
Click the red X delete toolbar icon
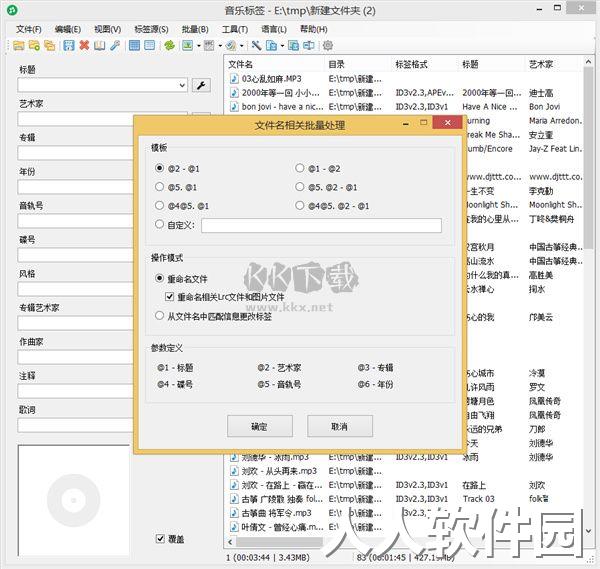pos(84,46)
